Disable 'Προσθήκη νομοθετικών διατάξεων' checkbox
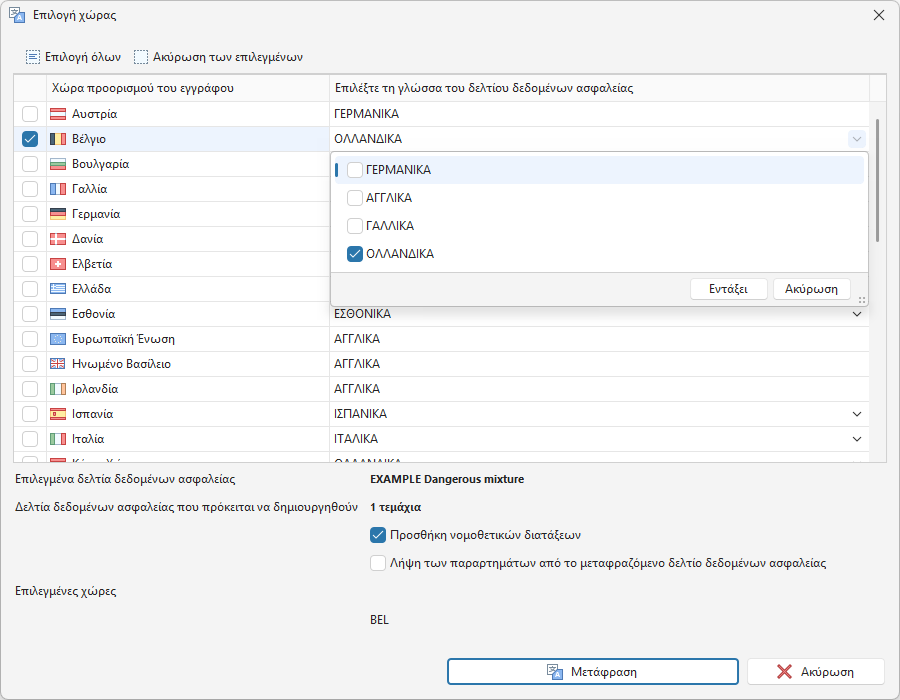The width and height of the screenshot is (900, 700). coord(378,535)
